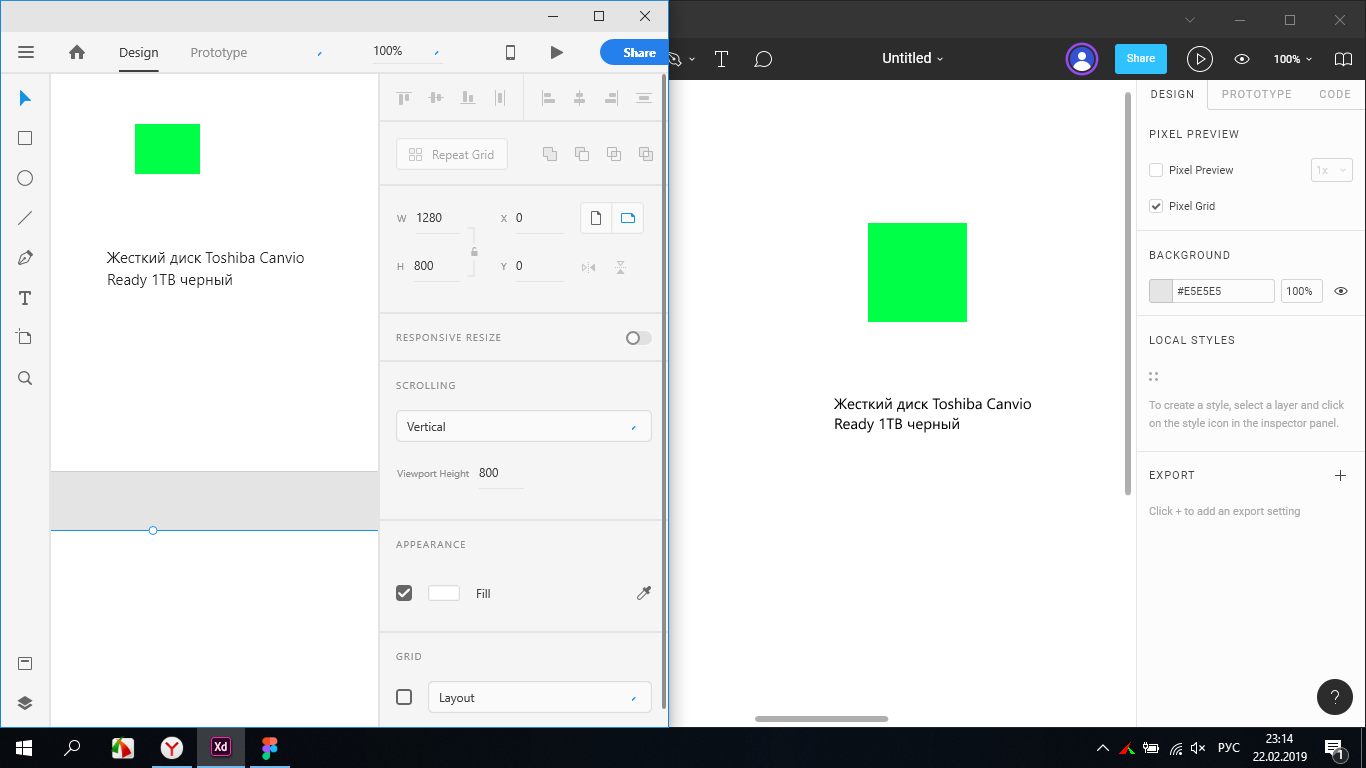The height and width of the screenshot is (768, 1366).
Task: Start the XD desktop preview play button
Action: pyautogui.click(x=557, y=52)
